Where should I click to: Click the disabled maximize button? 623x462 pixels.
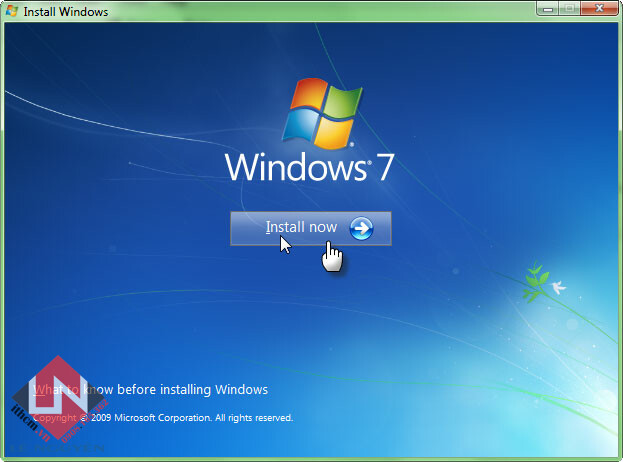coord(570,8)
